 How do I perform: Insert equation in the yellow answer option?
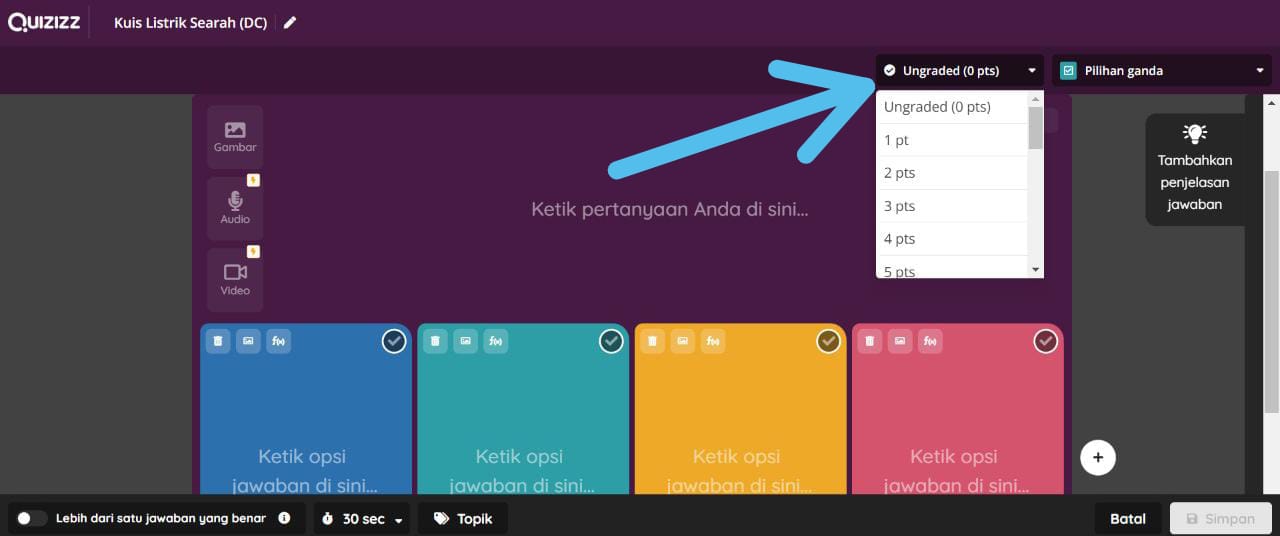712,341
